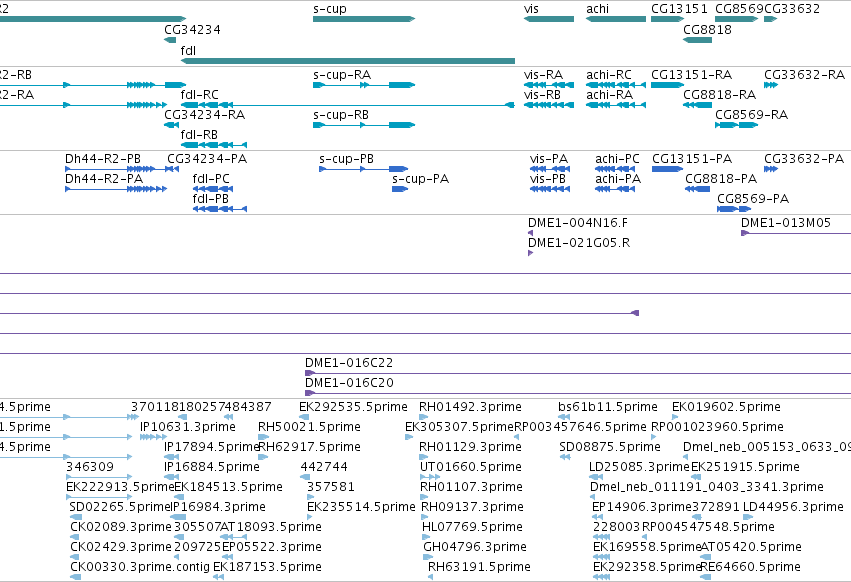Click the s-cup gene label

(x=329, y=9)
